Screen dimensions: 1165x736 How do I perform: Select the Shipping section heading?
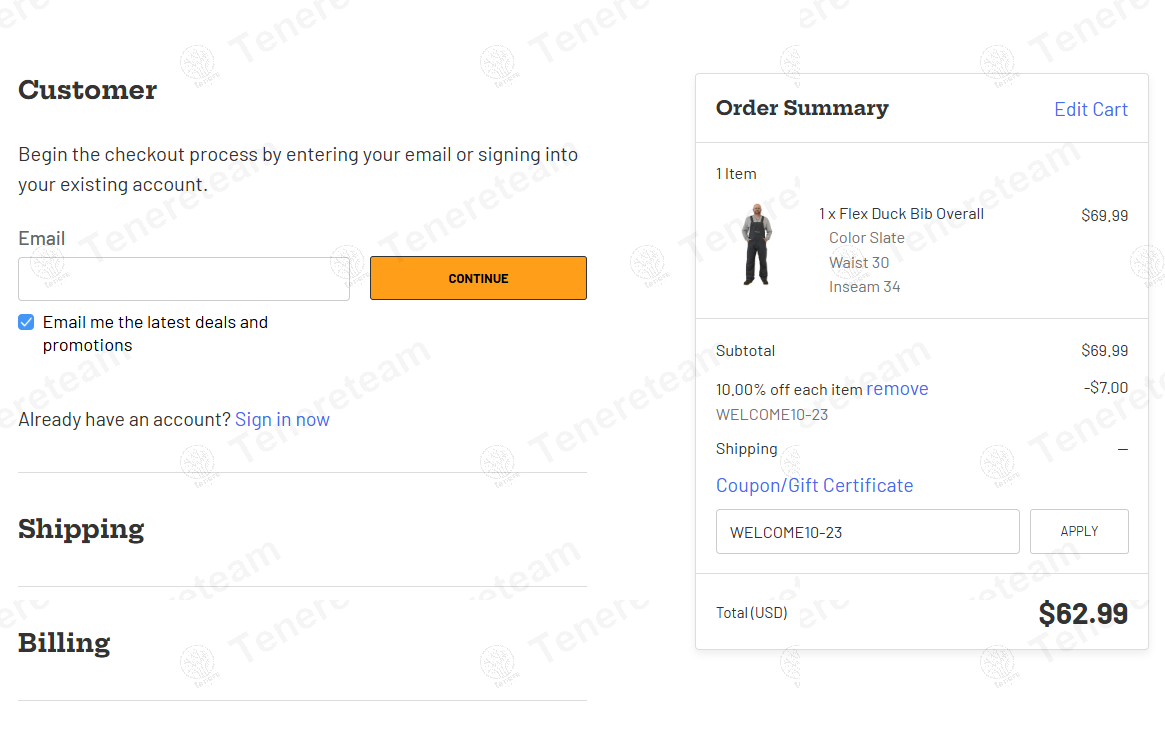pyautogui.click(x=81, y=529)
